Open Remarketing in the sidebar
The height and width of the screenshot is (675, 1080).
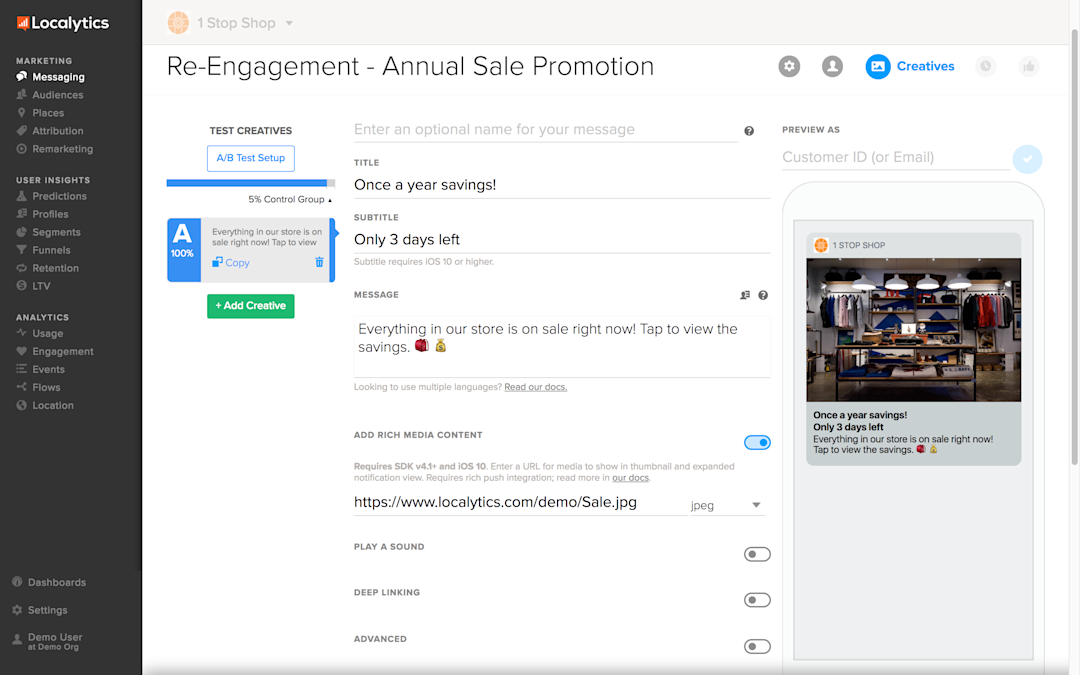54,148
